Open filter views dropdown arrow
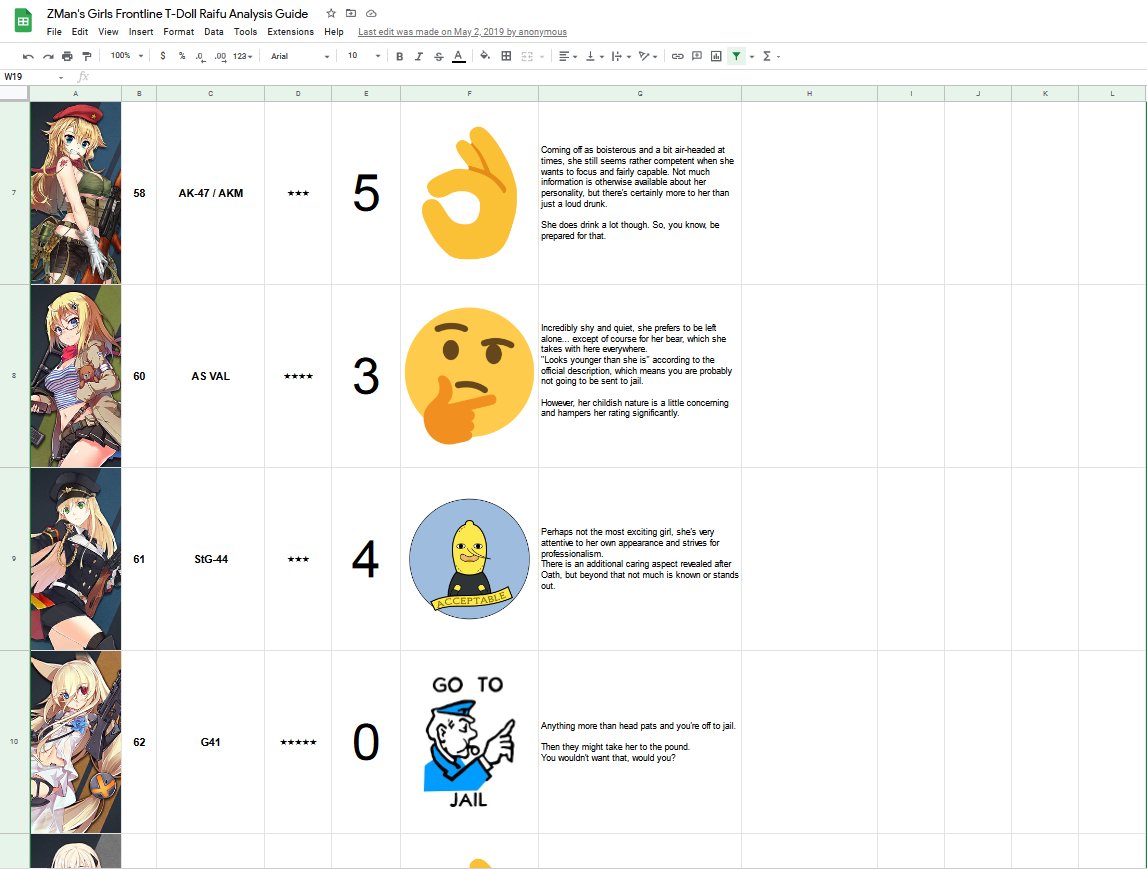 click(751, 56)
